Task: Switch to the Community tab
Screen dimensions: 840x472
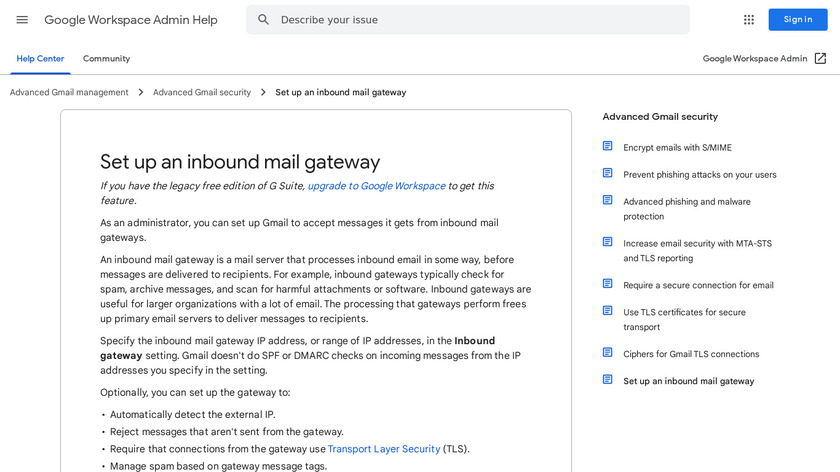Action: tap(106, 59)
